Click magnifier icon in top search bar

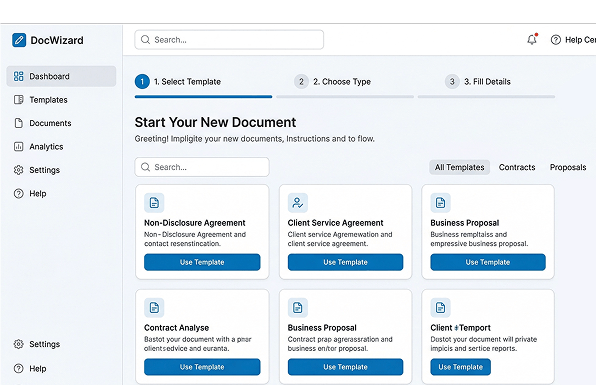point(145,40)
